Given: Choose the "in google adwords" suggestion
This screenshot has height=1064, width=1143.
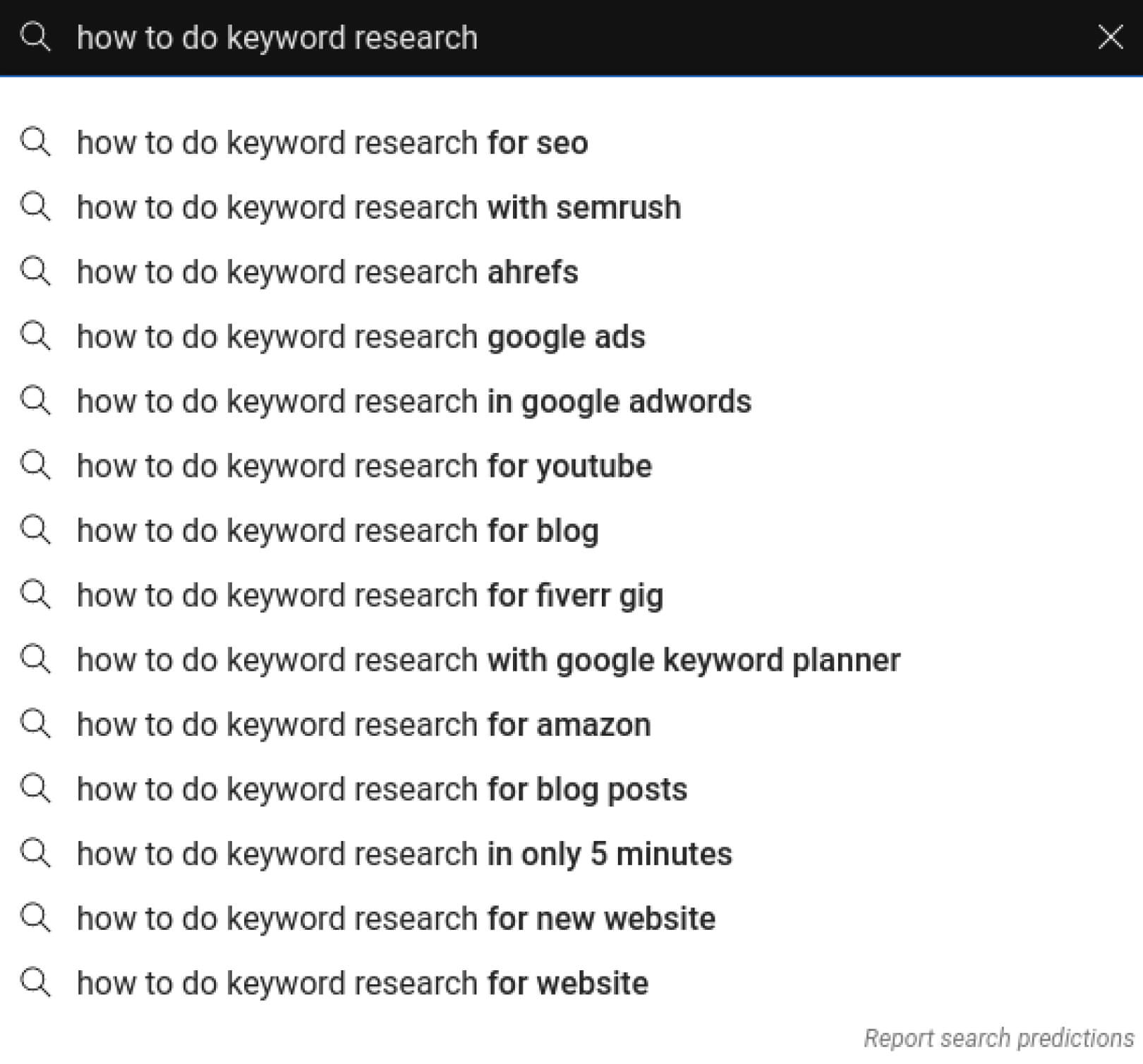Looking at the screenshot, I should click(x=414, y=401).
